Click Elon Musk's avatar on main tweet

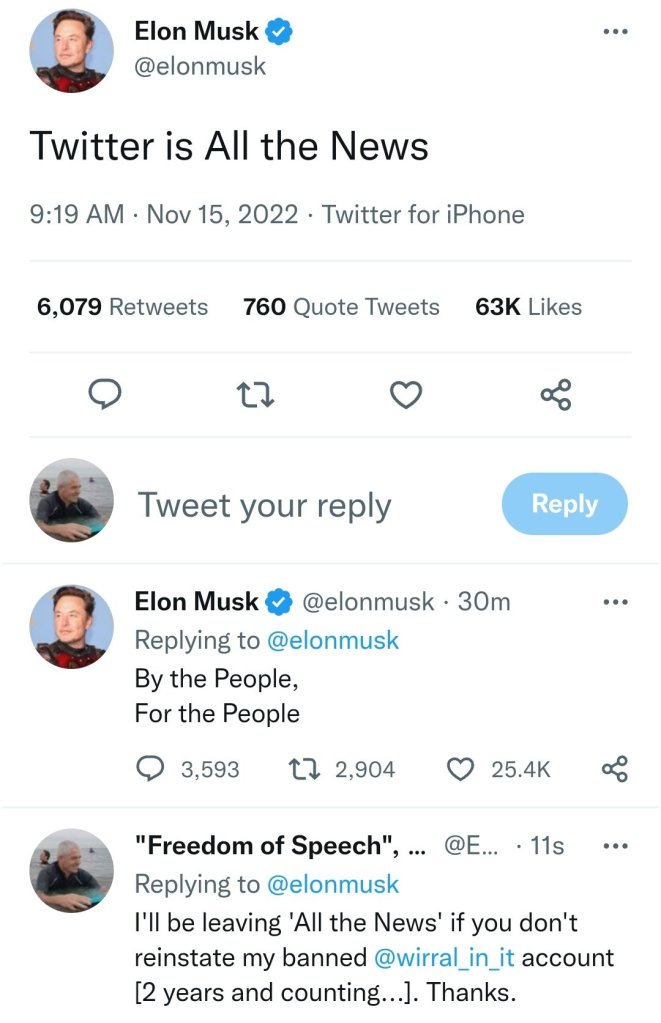(70, 50)
